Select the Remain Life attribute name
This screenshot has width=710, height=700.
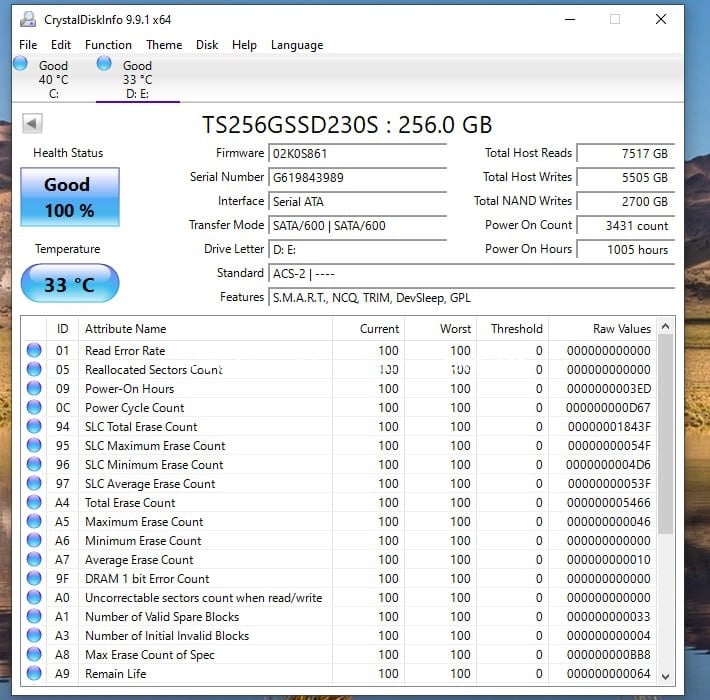click(x=115, y=674)
